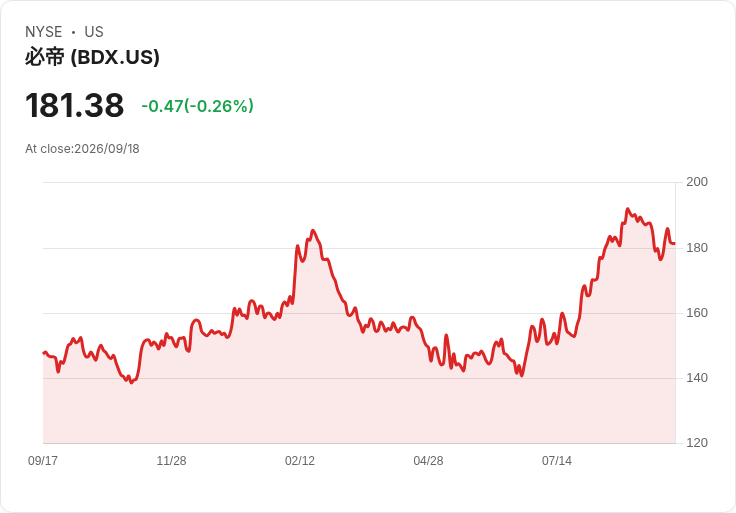
Task: Click the lowest dip near chart start
Action: [x=131, y=382]
